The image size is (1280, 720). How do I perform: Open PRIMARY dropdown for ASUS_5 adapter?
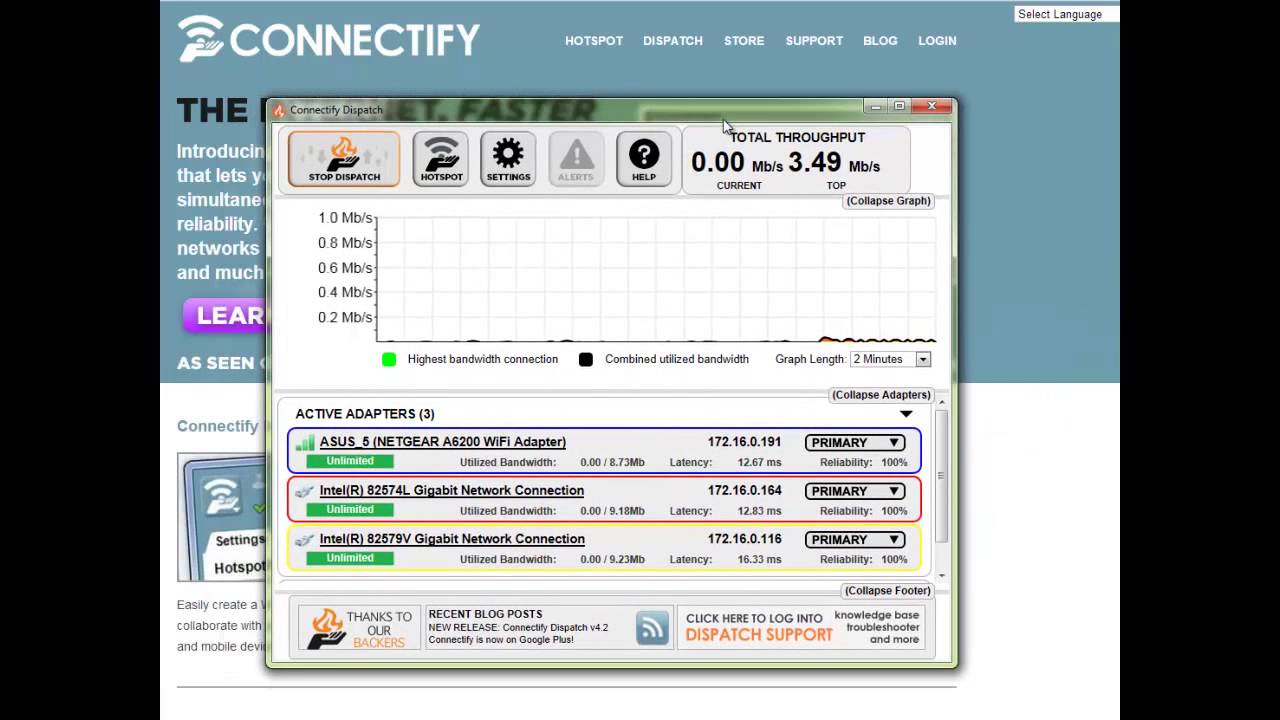(x=855, y=442)
